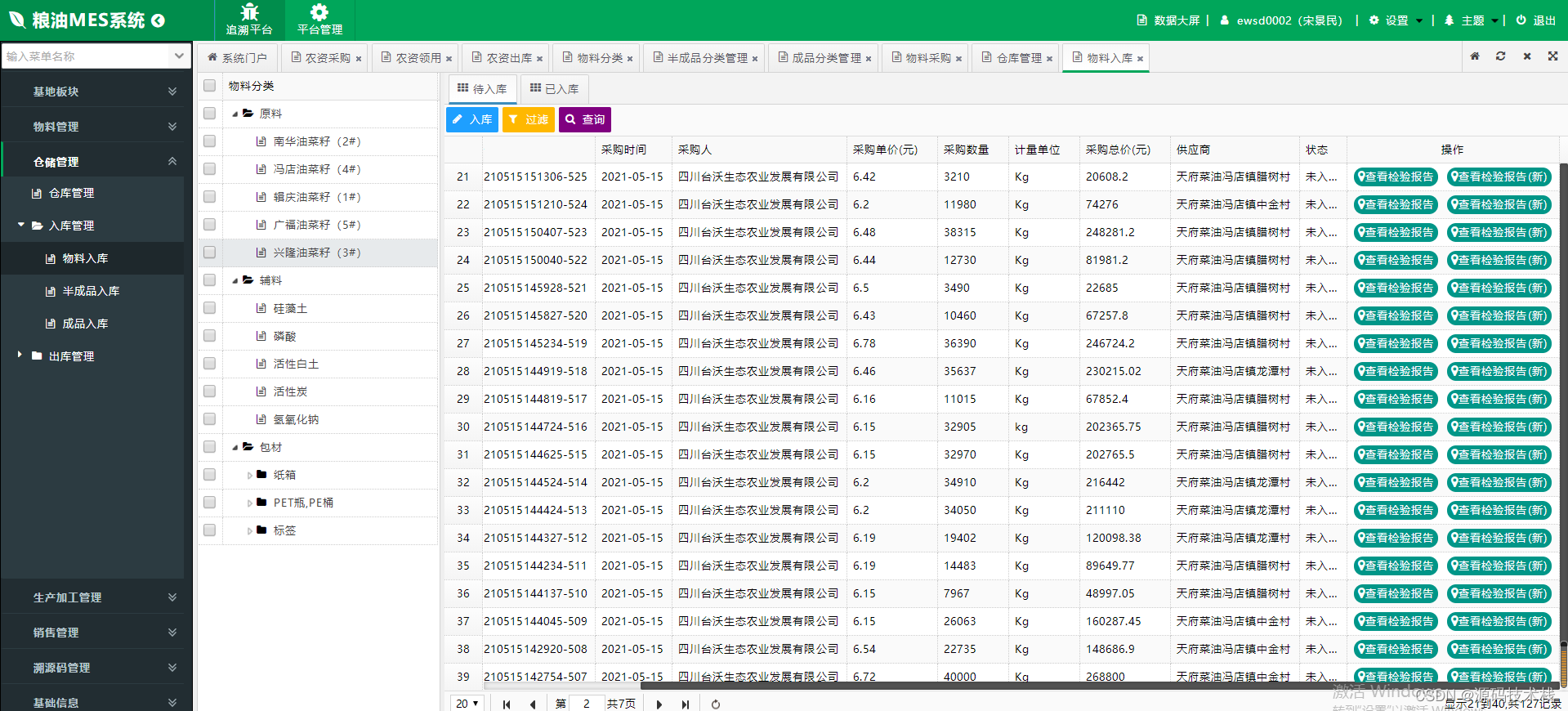Tick the checkbox for 活性白土
Viewport: 1568px width, 711px height.
(x=210, y=364)
